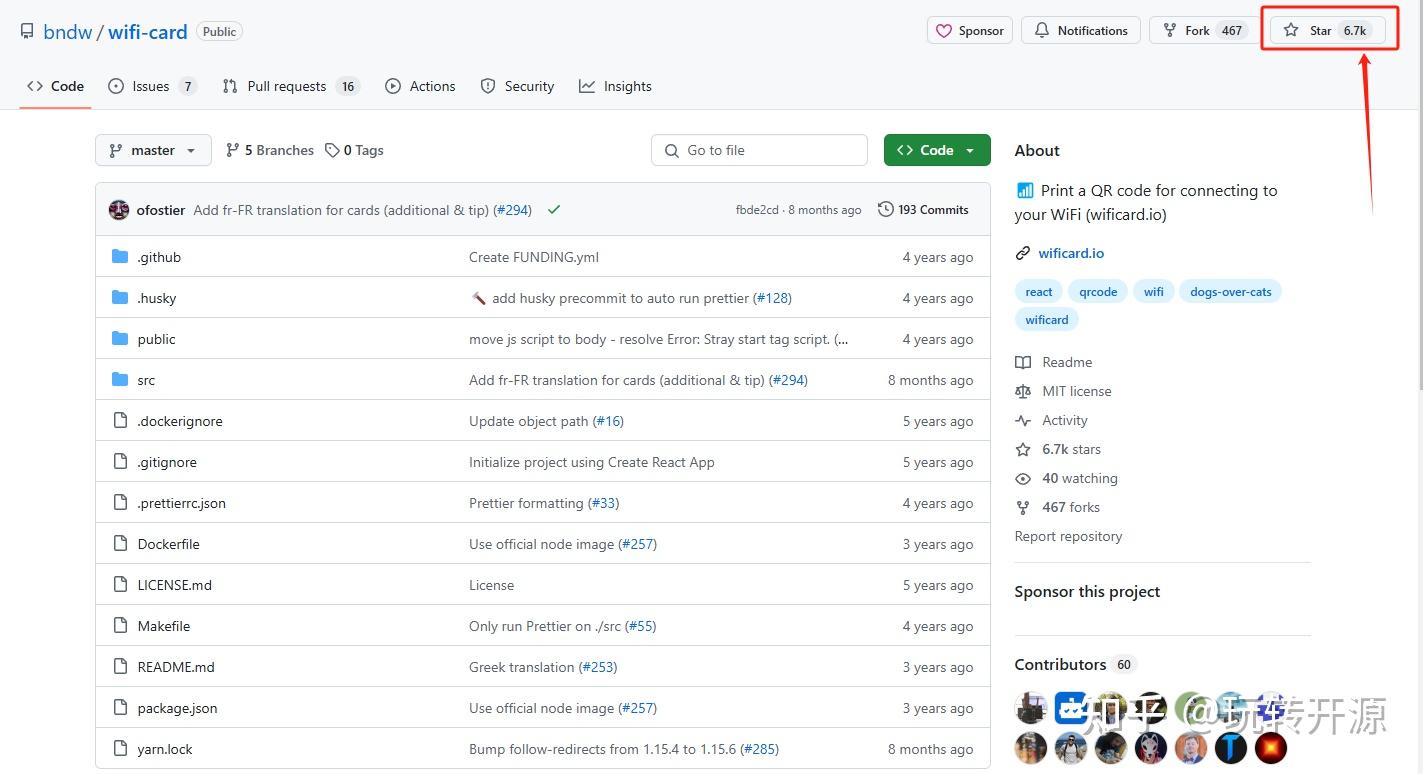Select the dogs-over-cats topic tag
Viewport: 1423px width, 774px height.
click(x=1230, y=292)
